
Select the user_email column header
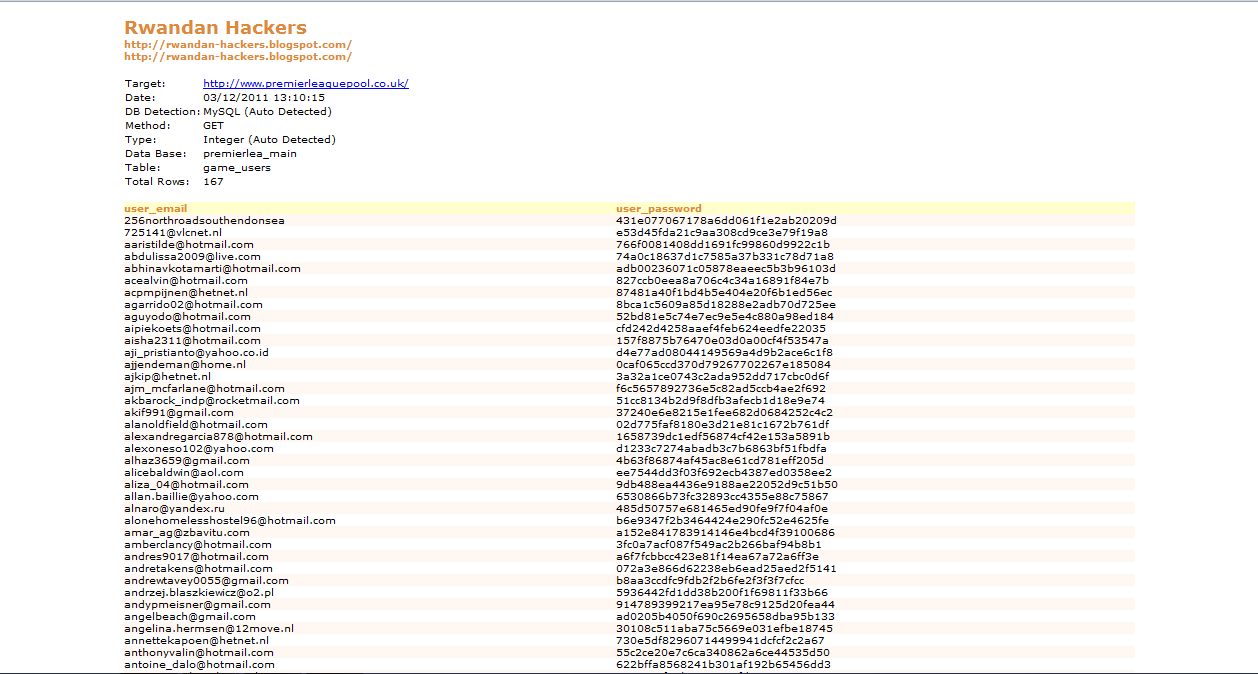click(156, 209)
